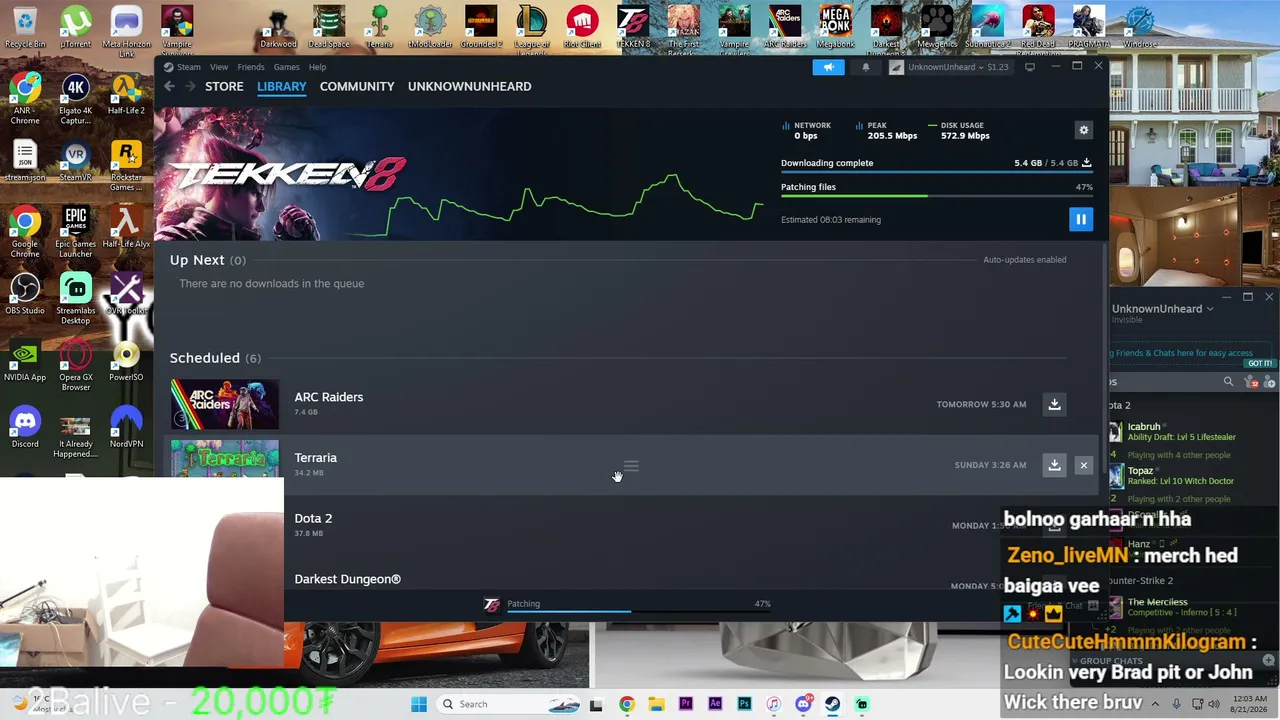The image size is (1280, 720).
Task: Open the UNKNOWNUNHEARD profile tab
Action: click(x=469, y=86)
